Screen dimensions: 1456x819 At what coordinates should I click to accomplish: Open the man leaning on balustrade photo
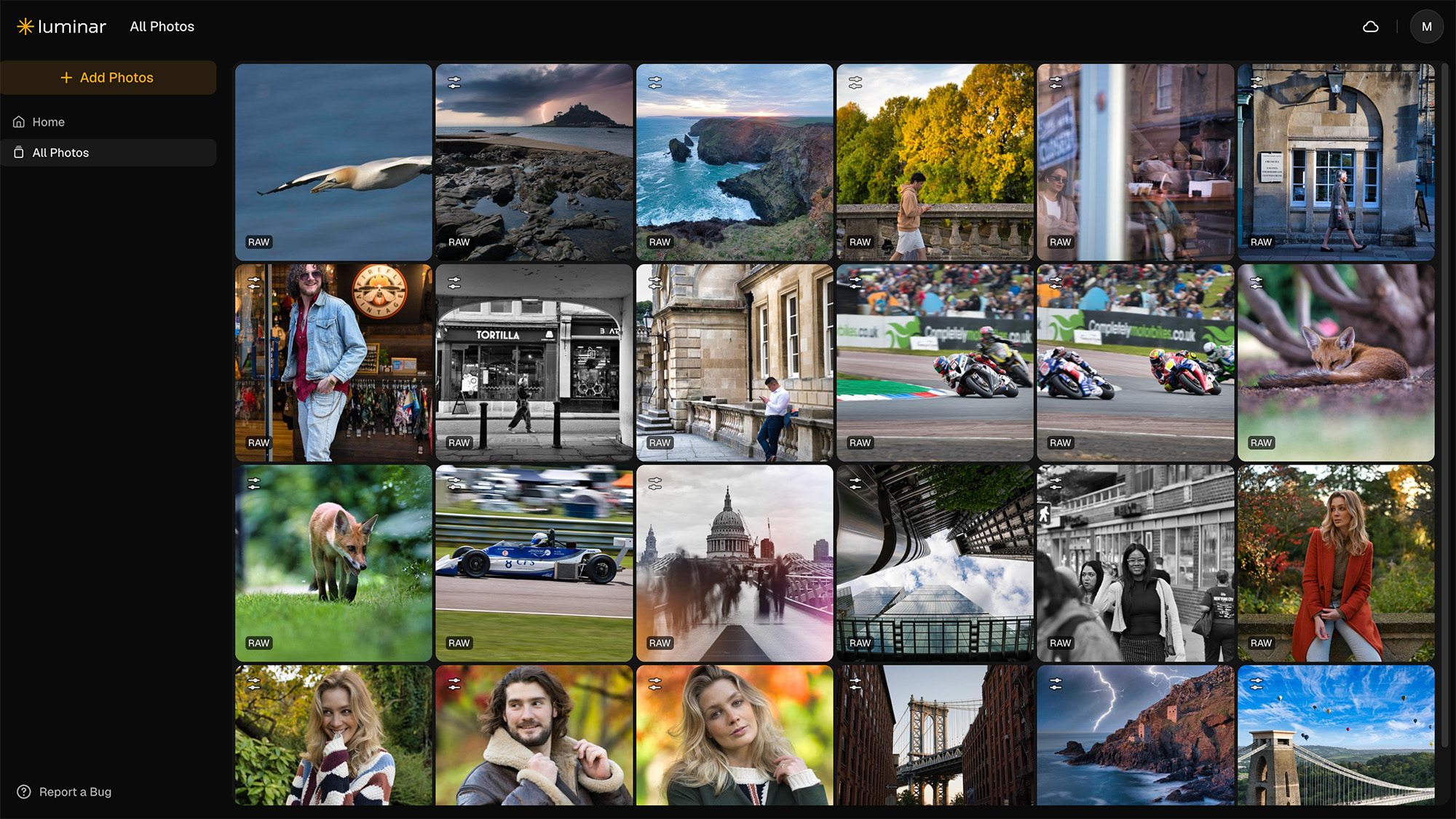click(735, 363)
